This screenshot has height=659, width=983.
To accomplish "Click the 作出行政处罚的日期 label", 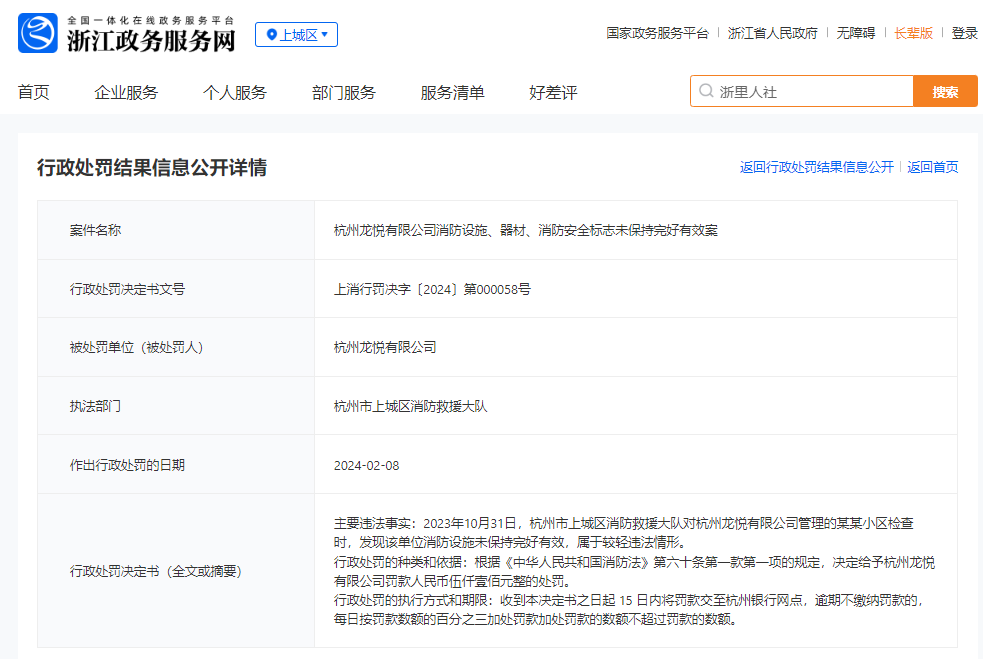I will click(127, 465).
